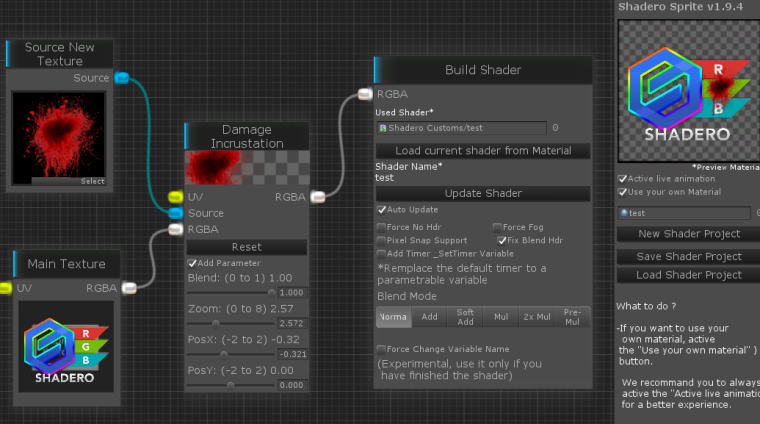Select the Mul blend mode

[x=501, y=317]
